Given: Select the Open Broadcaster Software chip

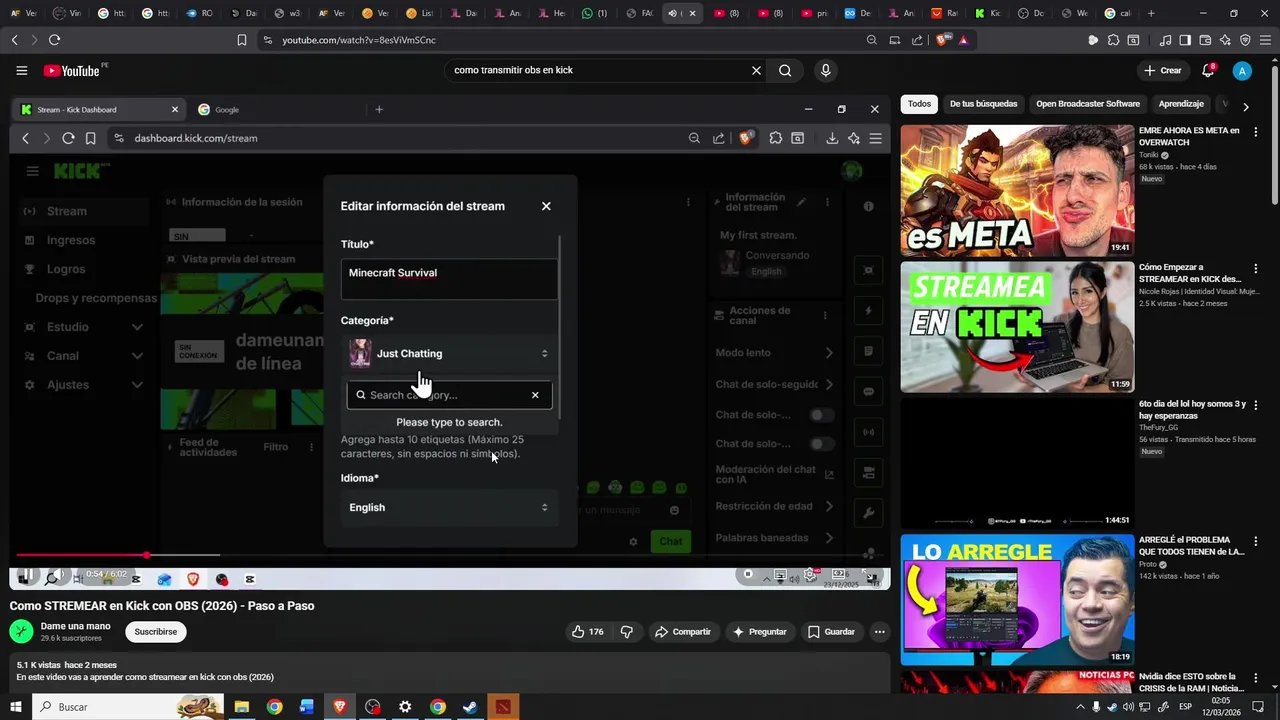Looking at the screenshot, I should (1088, 104).
